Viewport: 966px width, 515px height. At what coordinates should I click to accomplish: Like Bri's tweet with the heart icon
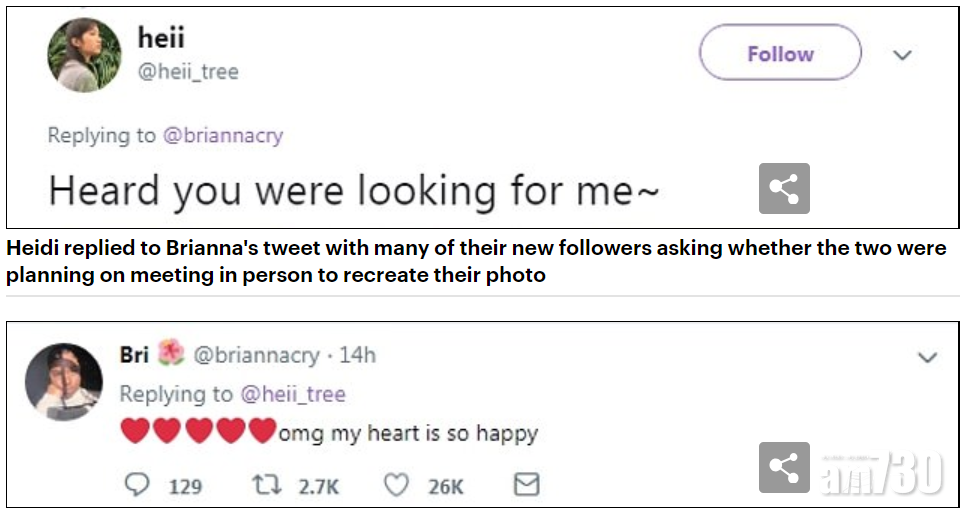tap(396, 485)
